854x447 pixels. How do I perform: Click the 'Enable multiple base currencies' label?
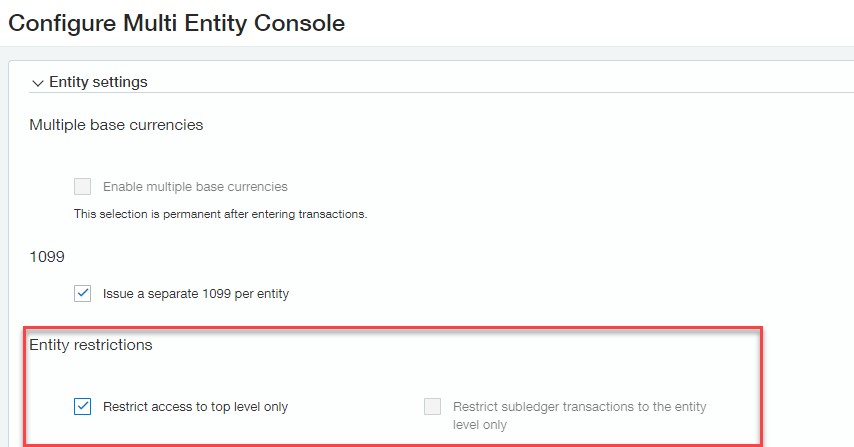click(195, 187)
